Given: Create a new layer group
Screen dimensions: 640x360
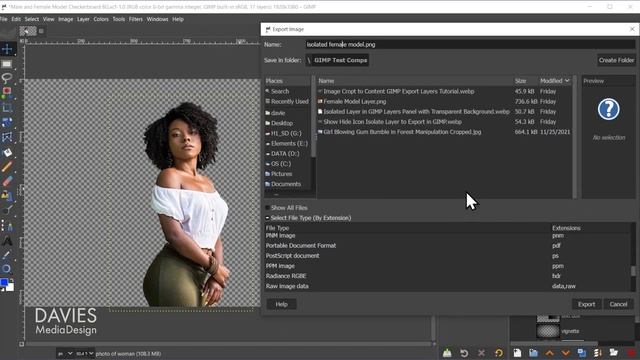Looking at the screenshot, I should [533, 353].
